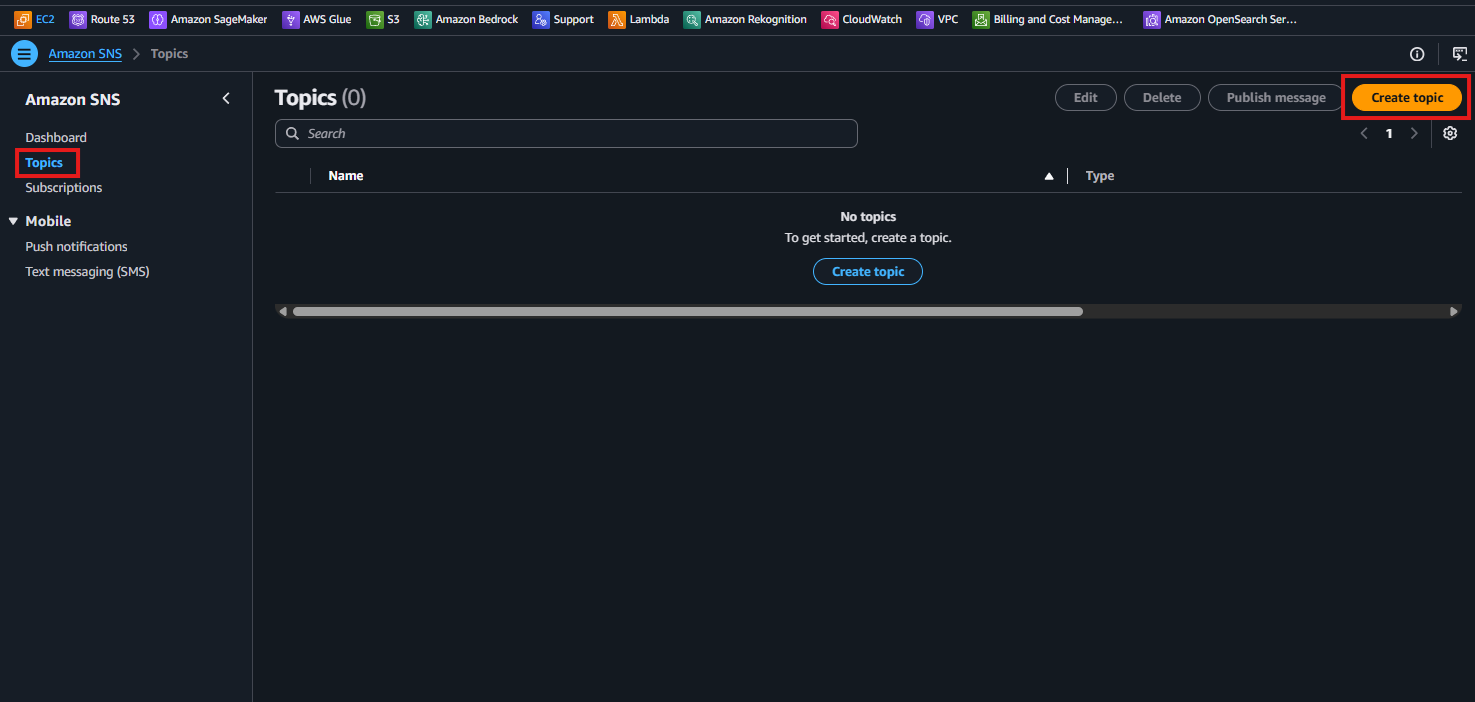
Task: Open Amazon OpenSearch Service shortcut icon
Action: (1152, 19)
